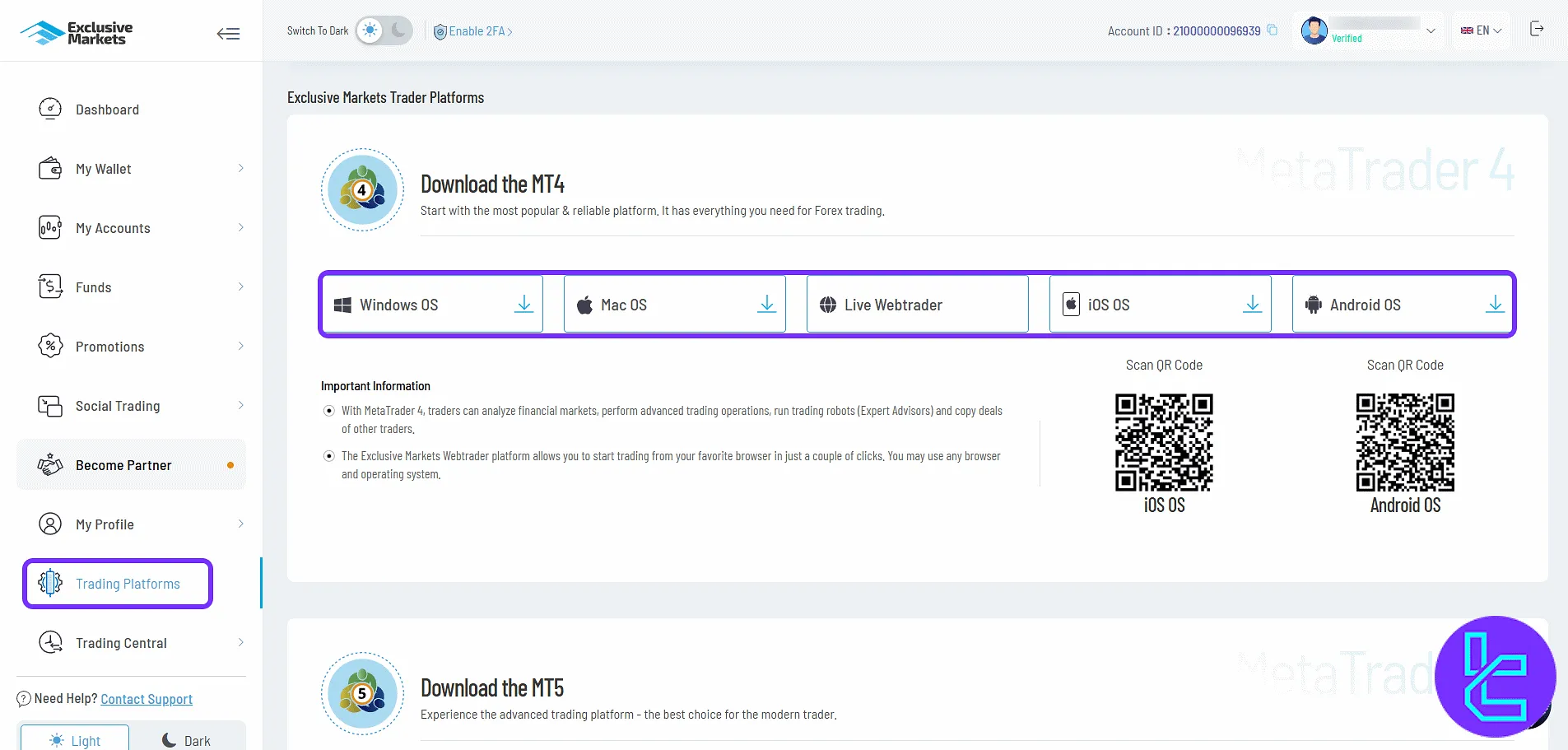1568x750 pixels.
Task: Toggle the Switch To Dark theme switch
Action: pyautogui.click(x=384, y=30)
